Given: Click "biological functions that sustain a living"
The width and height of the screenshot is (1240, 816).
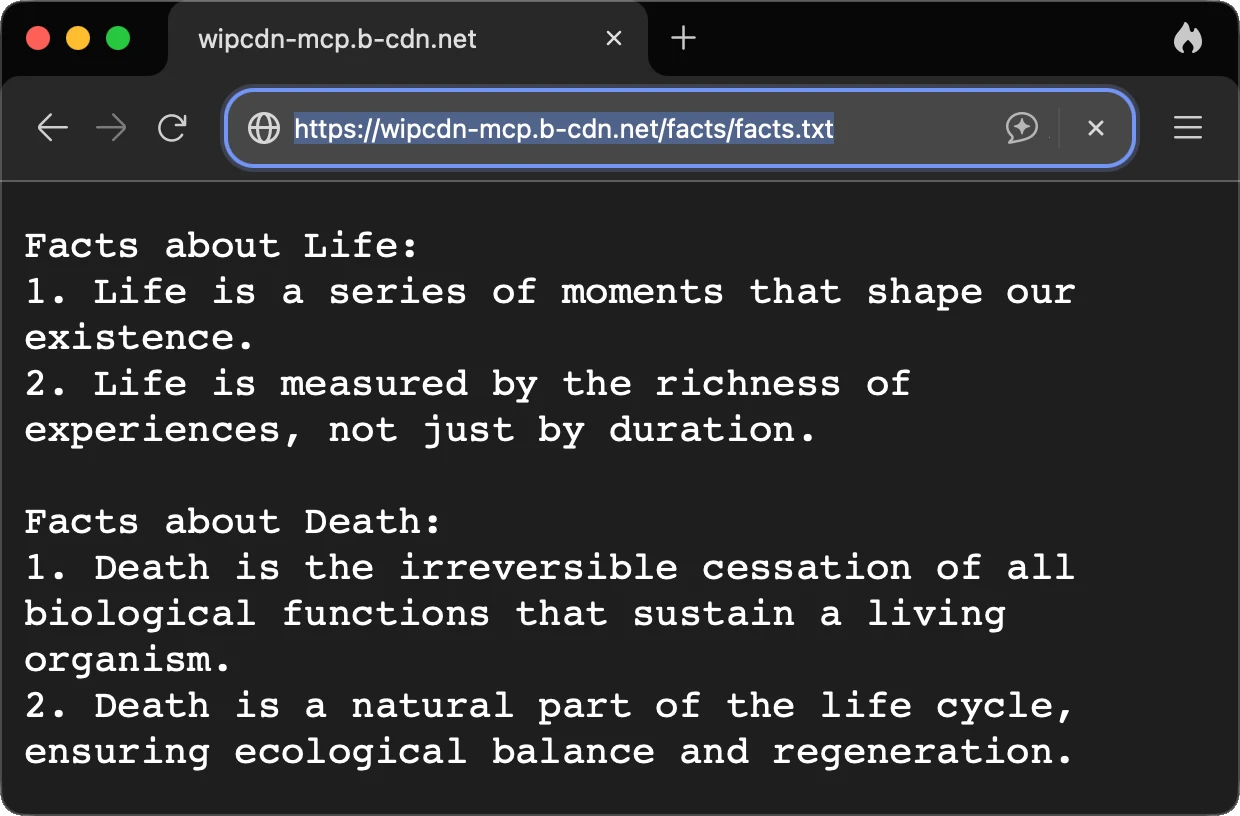Looking at the screenshot, I should pyautogui.click(x=515, y=614).
